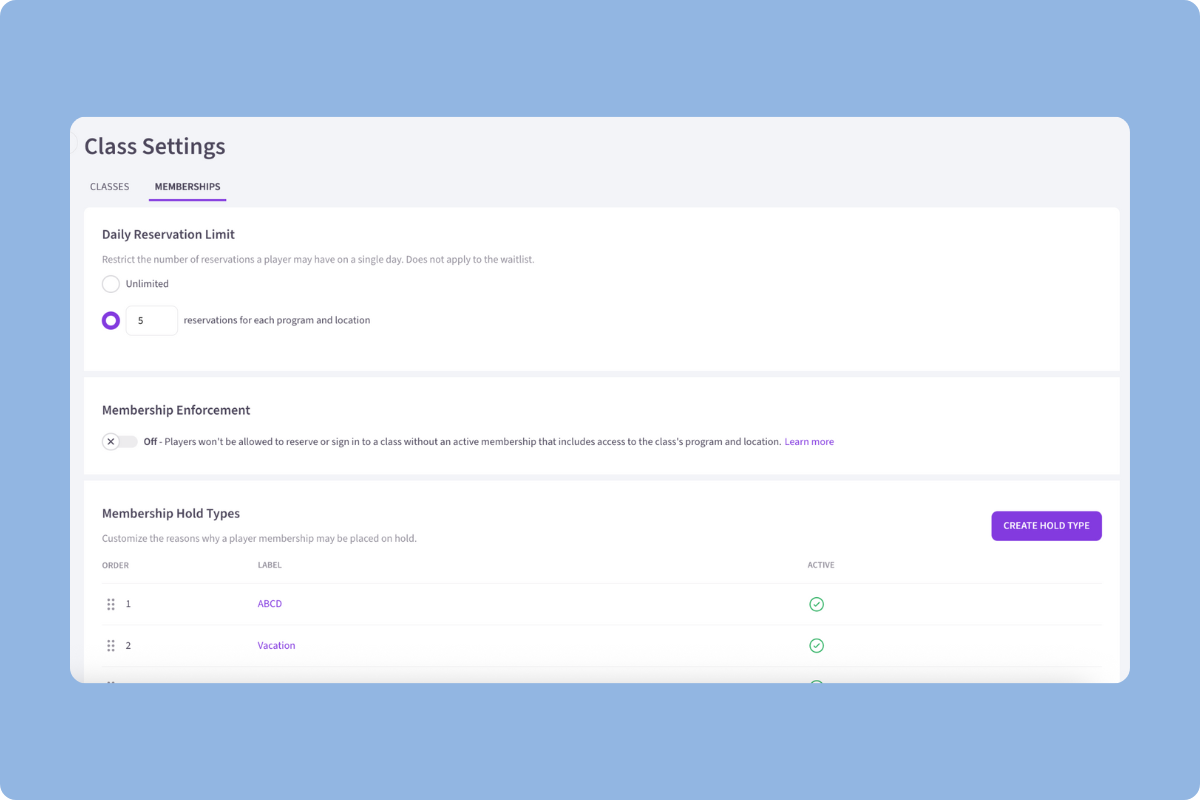1200x800 pixels.
Task: Click the green active checkmark for ABCD
Action: tap(817, 603)
